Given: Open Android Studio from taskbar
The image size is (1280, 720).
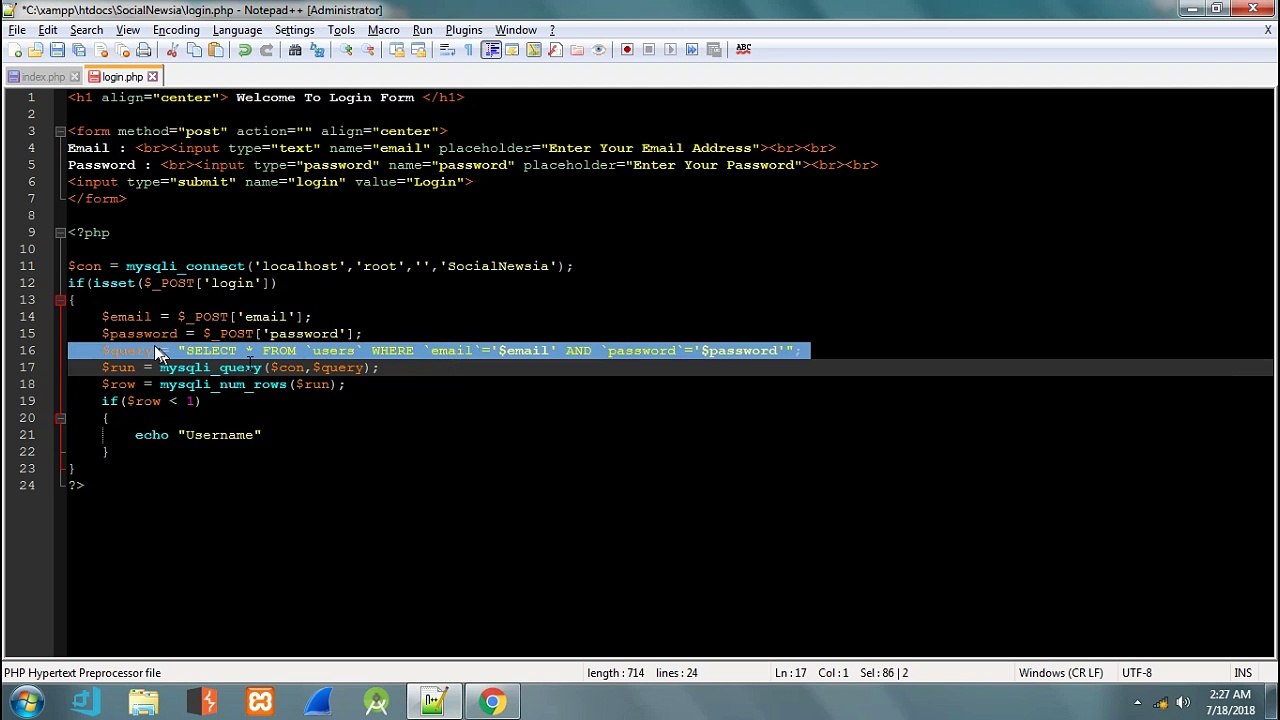Looking at the screenshot, I should click(376, 702).
